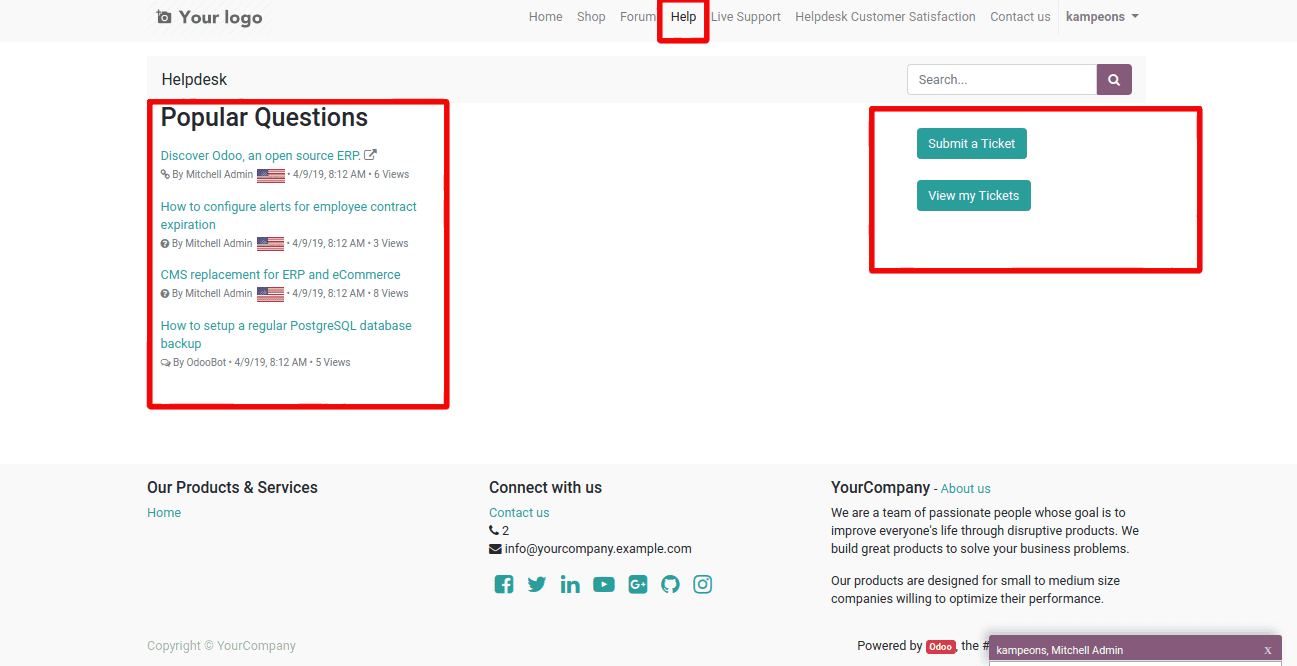Open the Google Plus social icon

click(638, 585)
